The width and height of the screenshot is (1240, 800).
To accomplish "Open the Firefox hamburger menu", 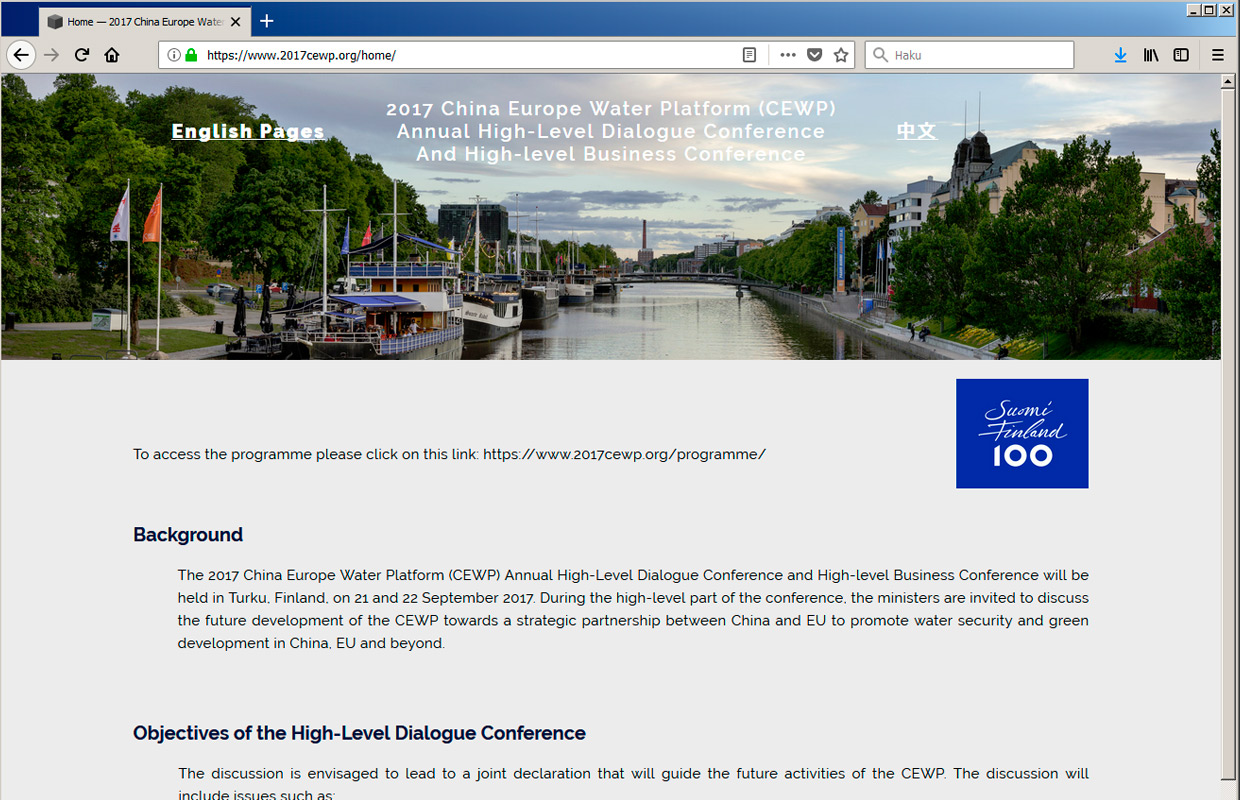I will [1217, 55].
